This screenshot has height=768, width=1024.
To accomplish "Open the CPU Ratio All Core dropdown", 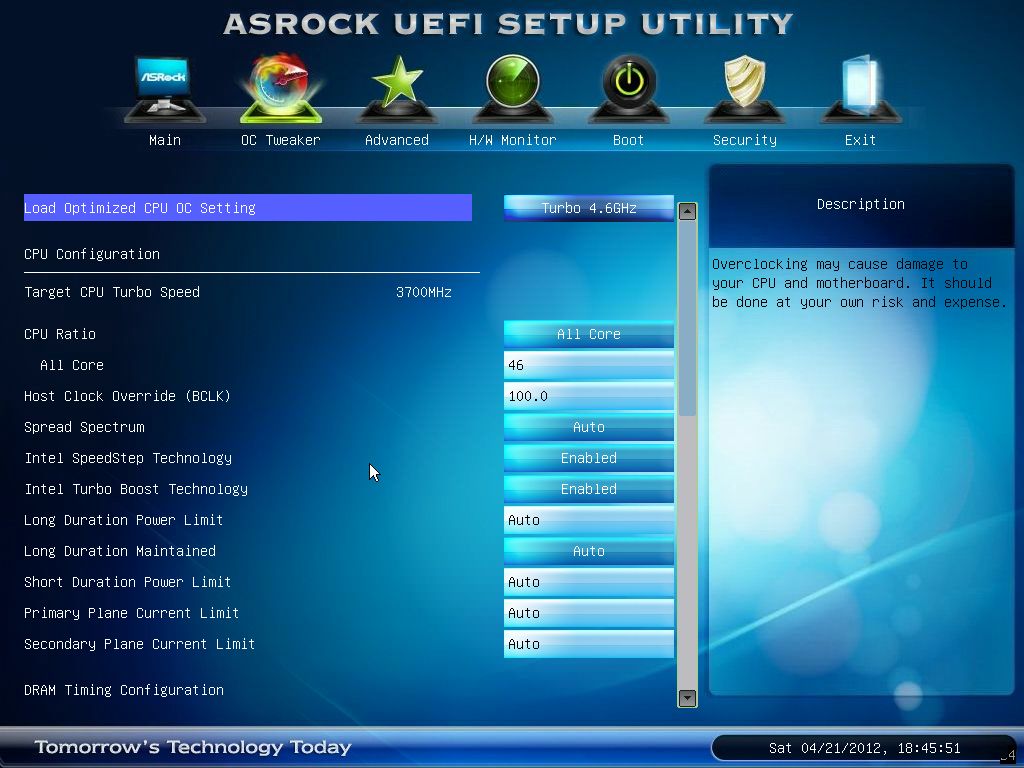I will pos(588,334).
